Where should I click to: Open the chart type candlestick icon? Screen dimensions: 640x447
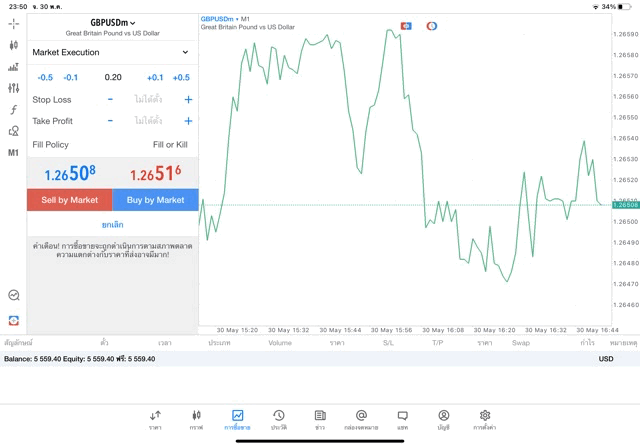coord(13,45)
